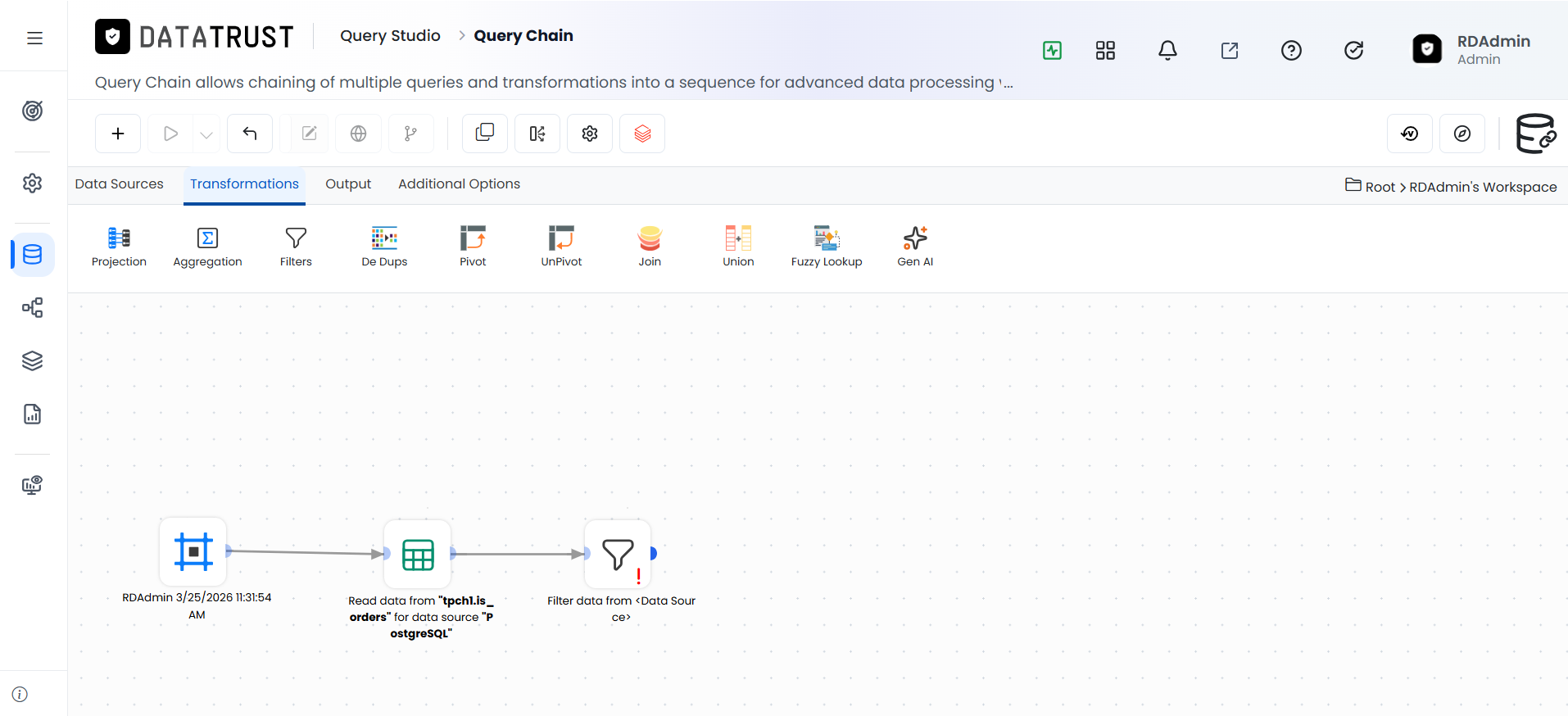The width and height of the screenshot is (1568, 716).
Task: Choose the Gen AI transformation
Action: pos(915,247)
